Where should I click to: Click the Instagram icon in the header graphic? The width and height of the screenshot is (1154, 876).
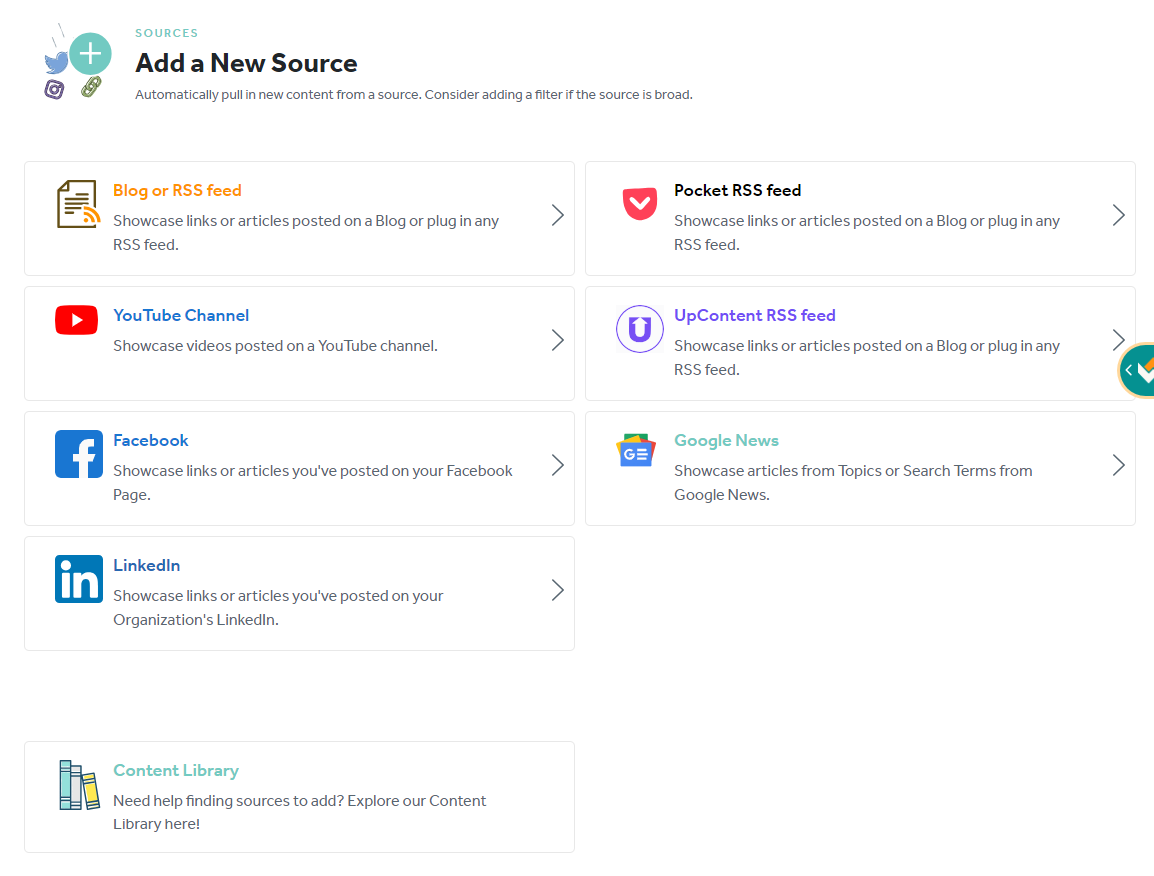[55, 90]
